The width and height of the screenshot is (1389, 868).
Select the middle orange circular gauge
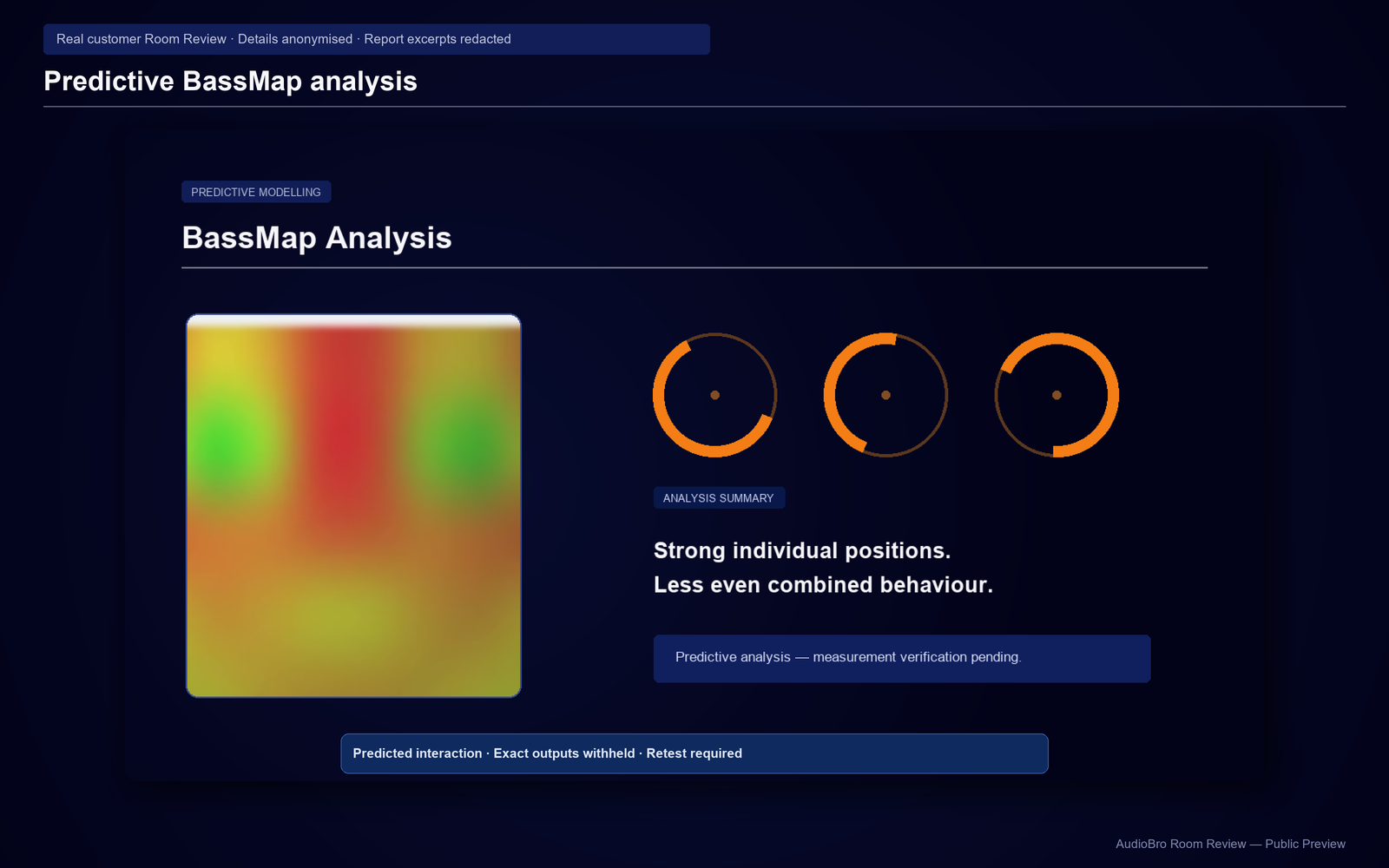[x=885, y=395]
